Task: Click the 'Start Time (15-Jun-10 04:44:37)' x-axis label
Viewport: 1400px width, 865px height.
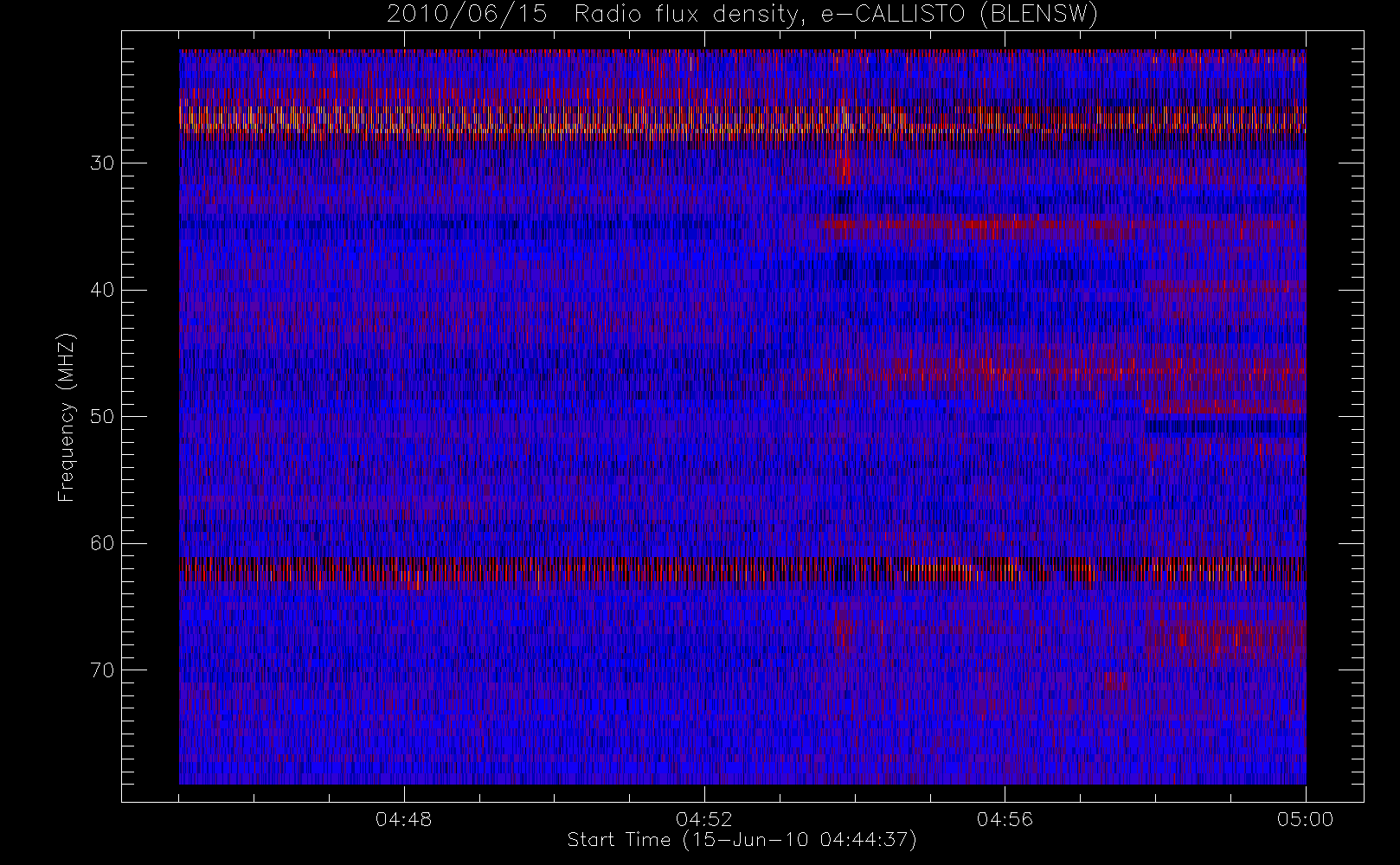Action: tap(742, 840)
